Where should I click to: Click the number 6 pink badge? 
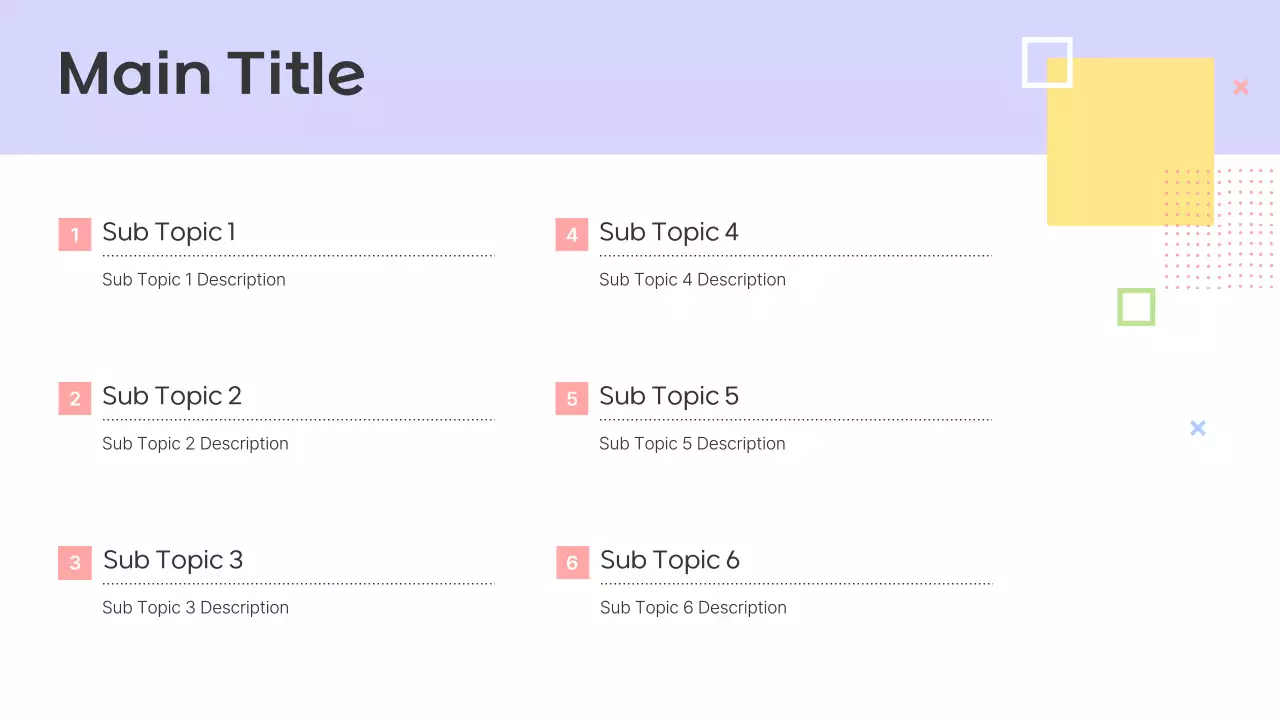[572, 563]
